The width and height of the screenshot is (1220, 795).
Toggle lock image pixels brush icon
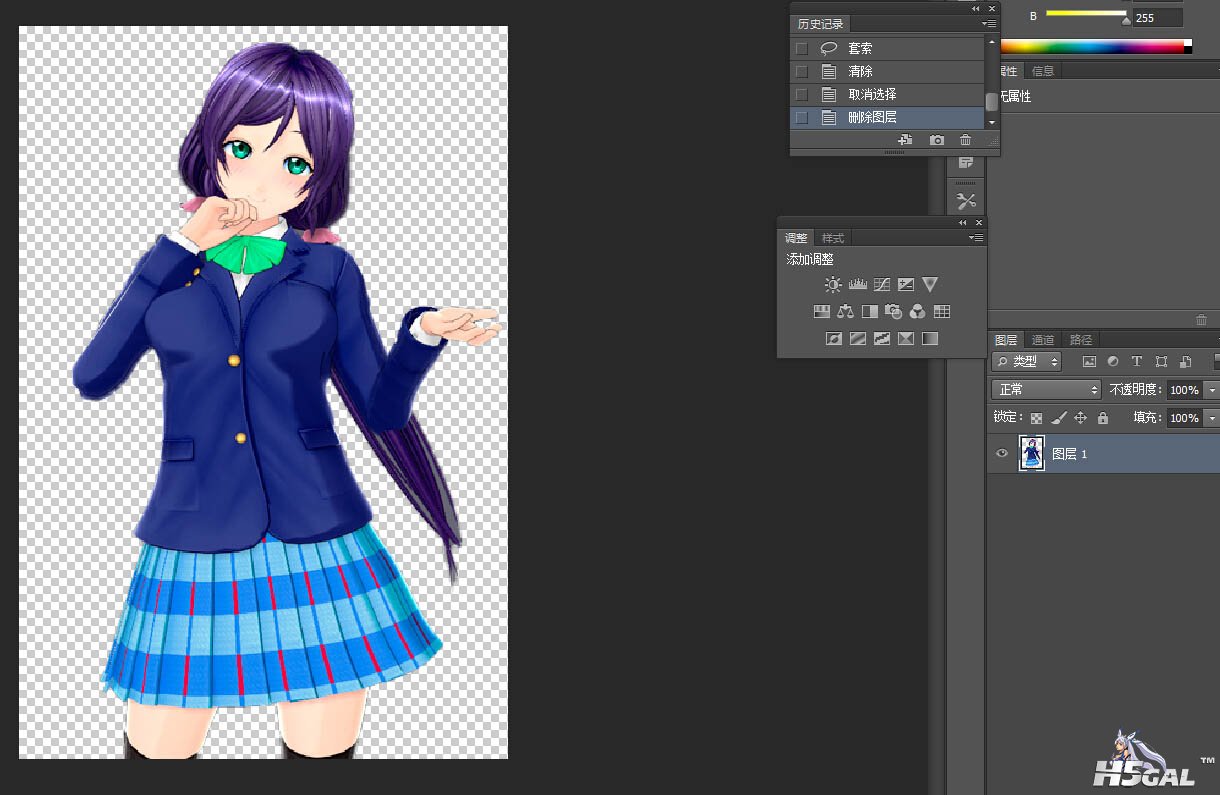pos(1059,418)
